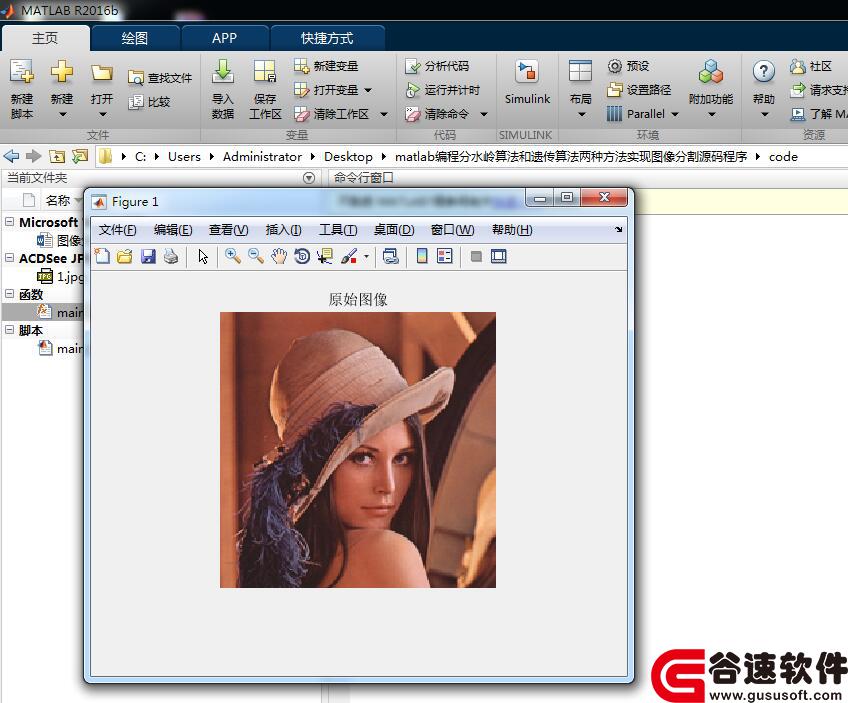The image size is (848, 703).
Task: Click New Figure icon in Figure 1 toolbar
Action: [102, 256]
